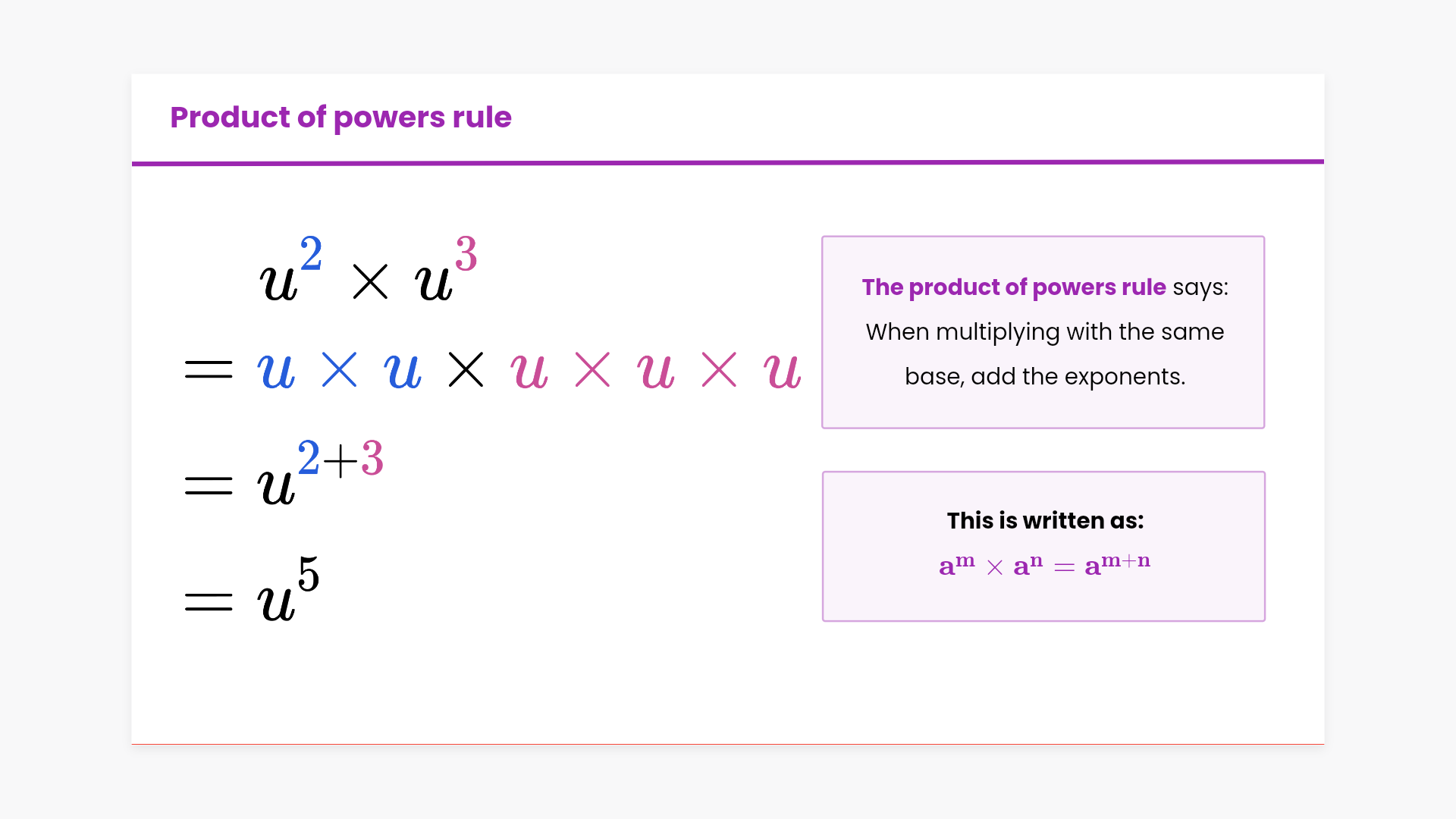Click the blue multiplication sign between blue u's
The width and height of the screenshot is (1456, 819).
point(339,370)
